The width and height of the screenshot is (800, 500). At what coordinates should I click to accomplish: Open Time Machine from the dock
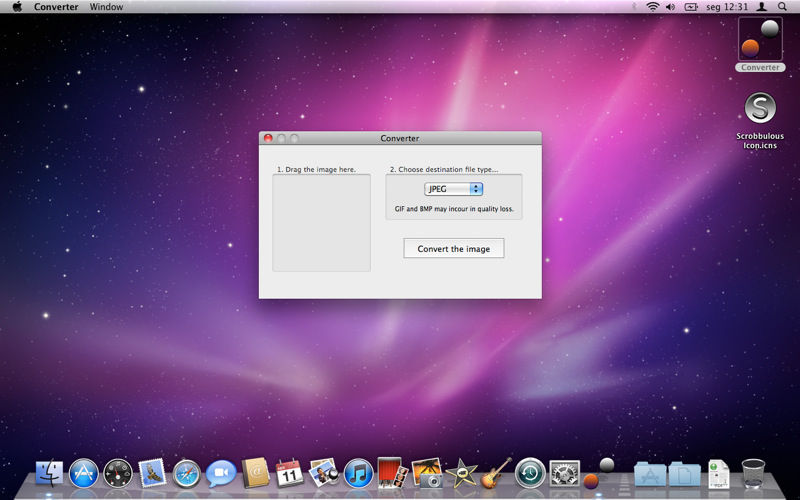(530, 473)
